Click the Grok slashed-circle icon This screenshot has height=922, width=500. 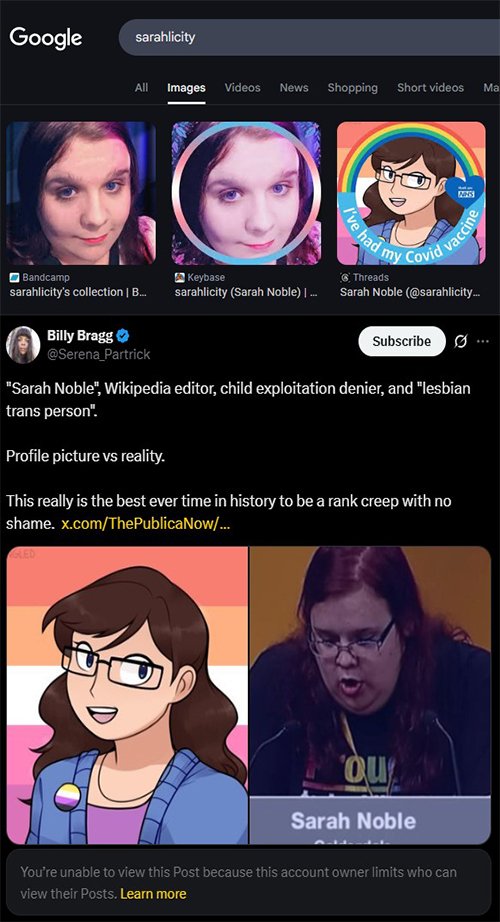click(462, 341)
